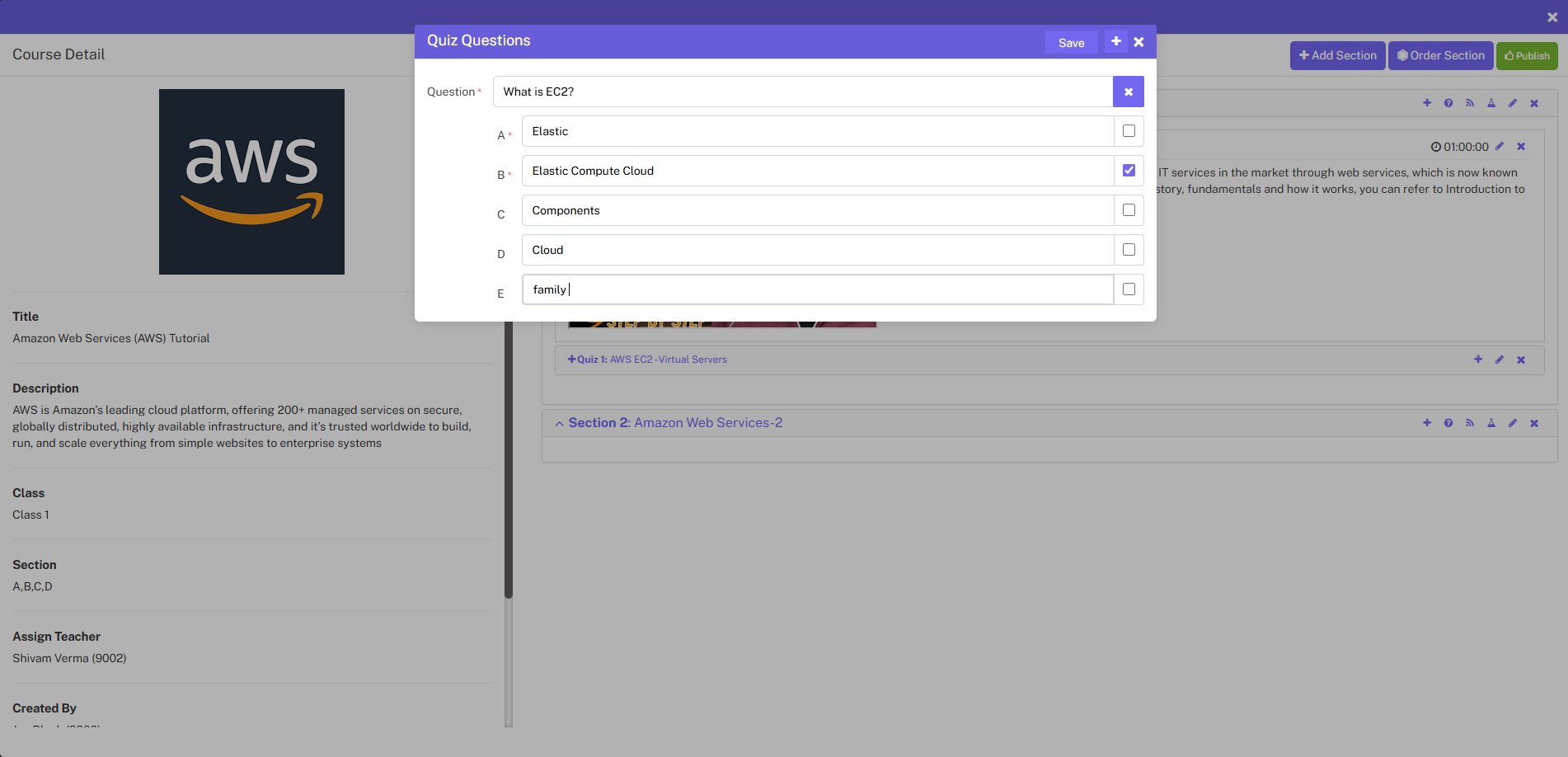Click the left panel vertical scrollbar

click(509, 462)
